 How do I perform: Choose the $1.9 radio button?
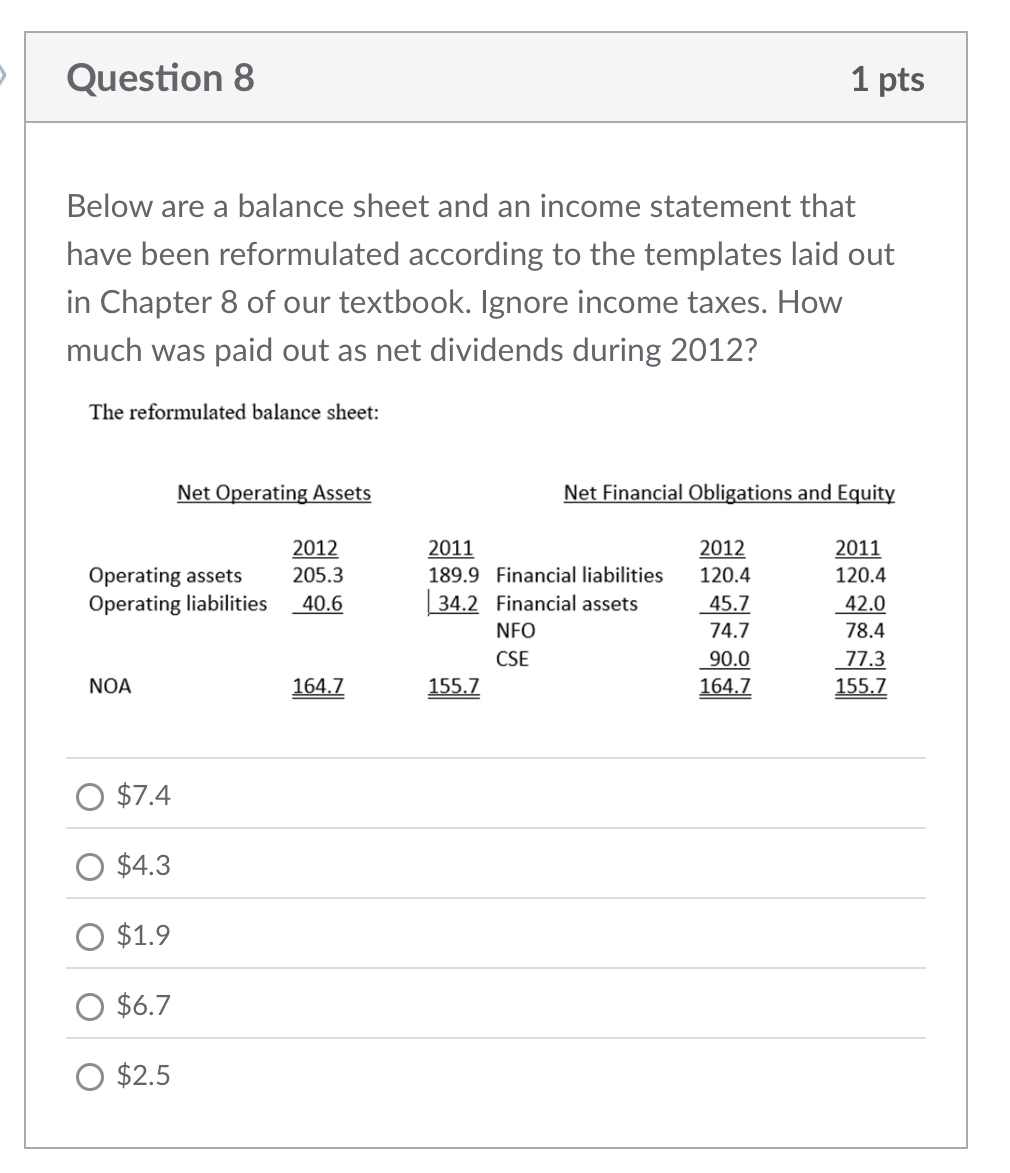[x=89, y=937]
